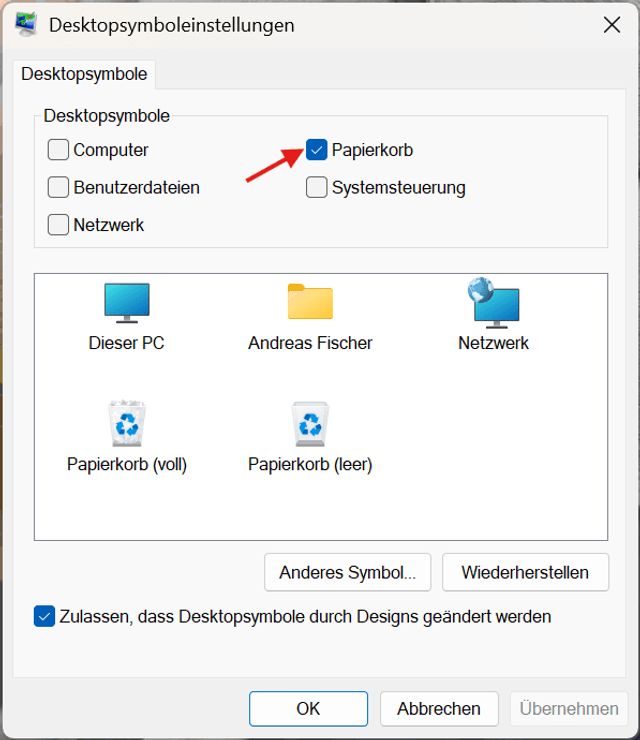Confirm with the OK button
Screen dimensions: 640x740
pos(308,708)
